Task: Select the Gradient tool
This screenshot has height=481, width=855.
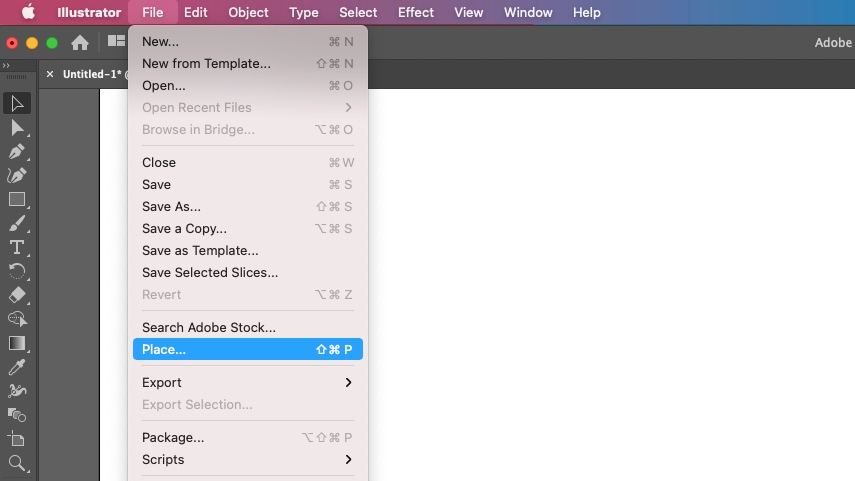Action: [17, 343]
